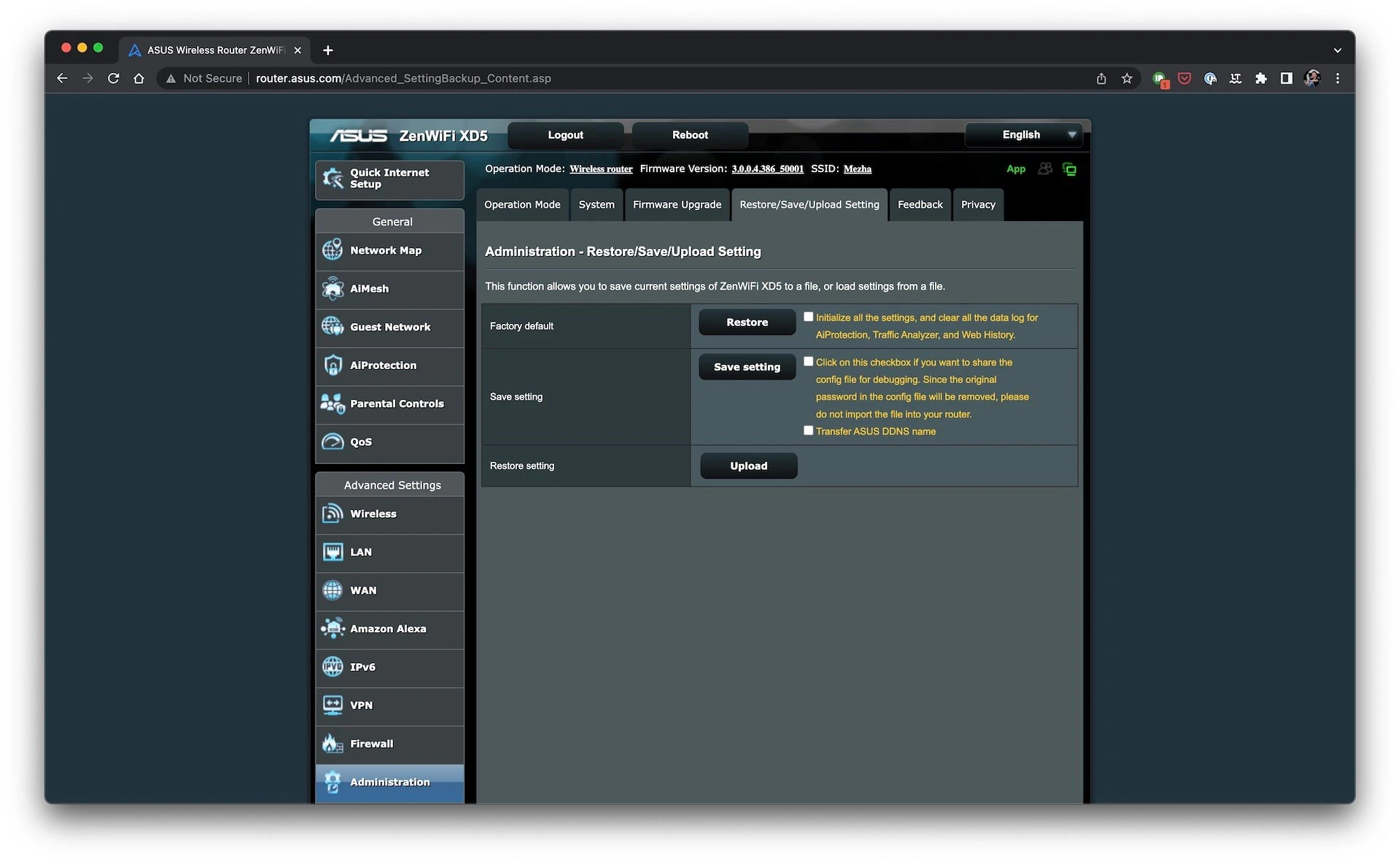
Task: Click the Upload button
Action: coord(748,466)
